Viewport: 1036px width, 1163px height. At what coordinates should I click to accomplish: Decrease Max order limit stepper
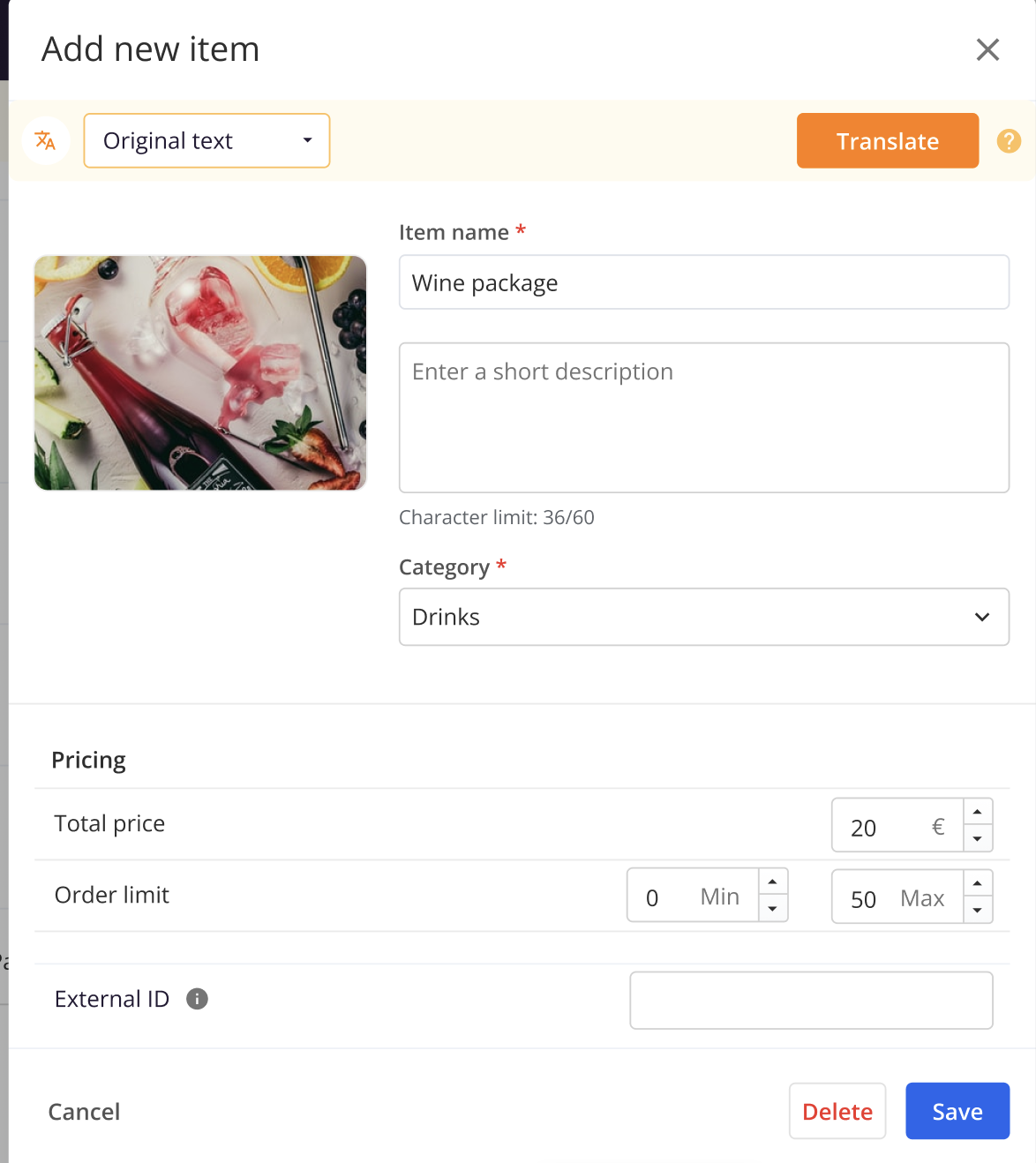coord(977,910)
